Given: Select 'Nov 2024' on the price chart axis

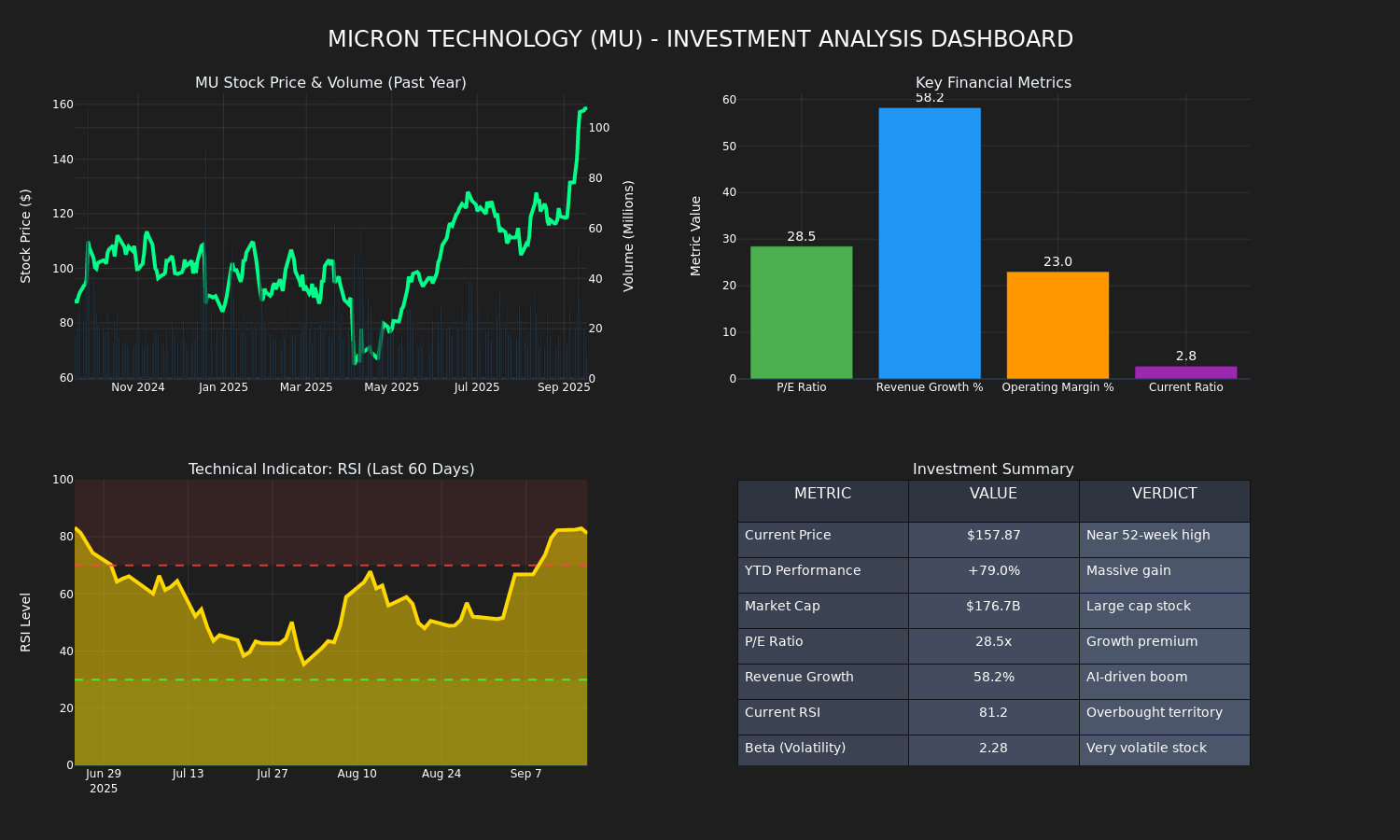Looking at the screenshot, I should (x=138, y=387).
